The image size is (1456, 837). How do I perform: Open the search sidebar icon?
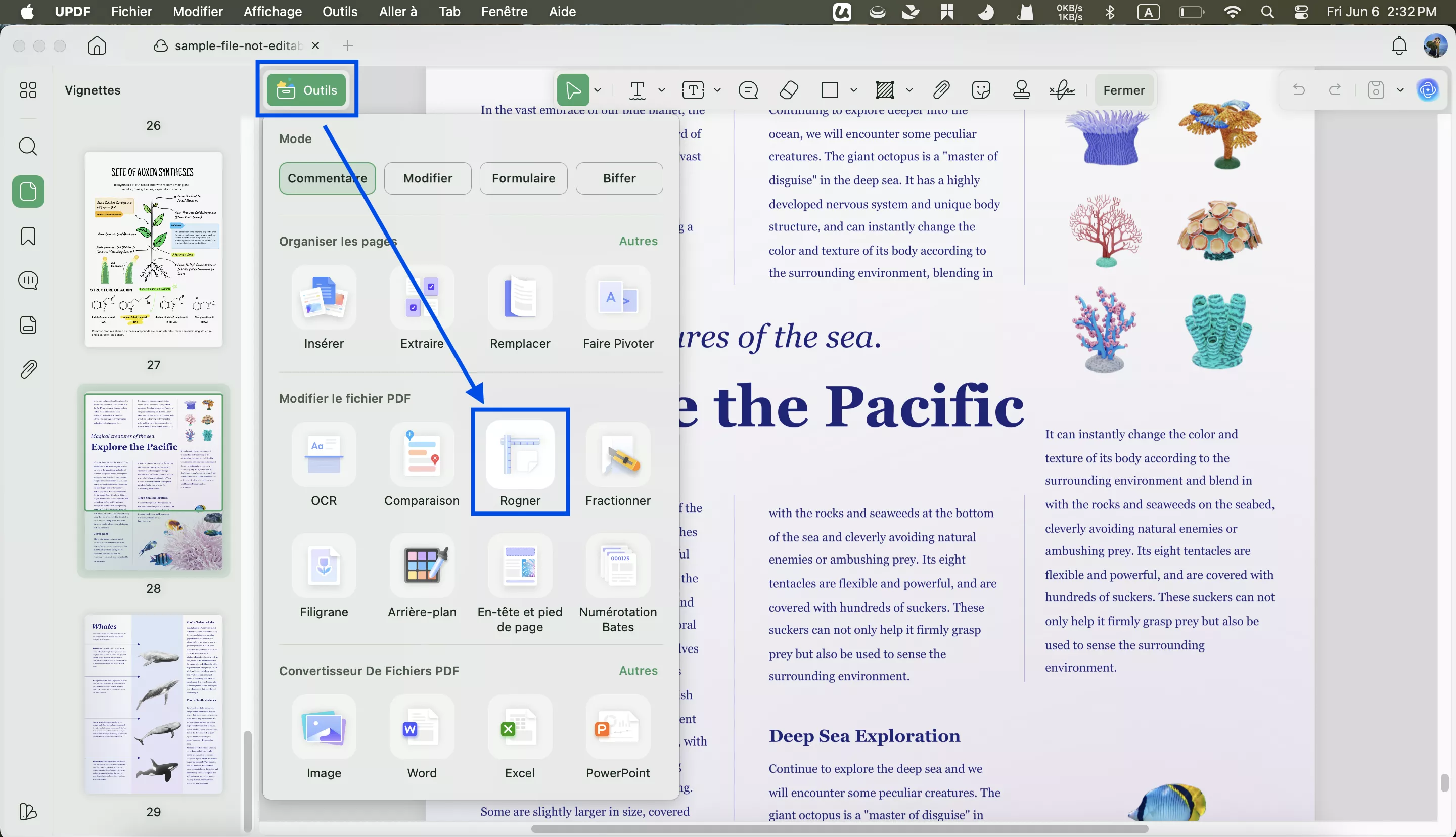pyautogui.click(x=28, y=147)
